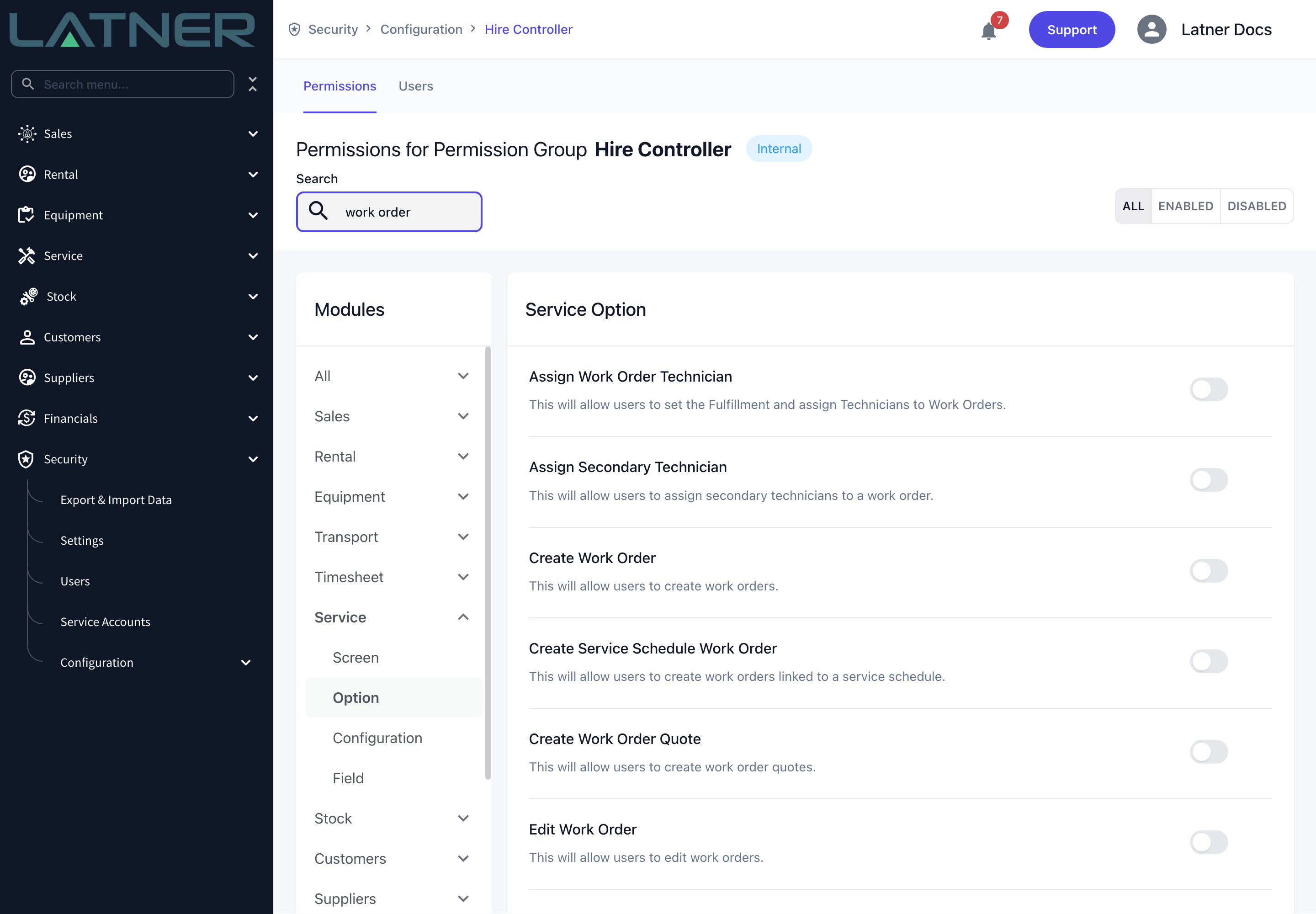Click the Internal badge
The image size is (1316, 914).
coord(779,149)
